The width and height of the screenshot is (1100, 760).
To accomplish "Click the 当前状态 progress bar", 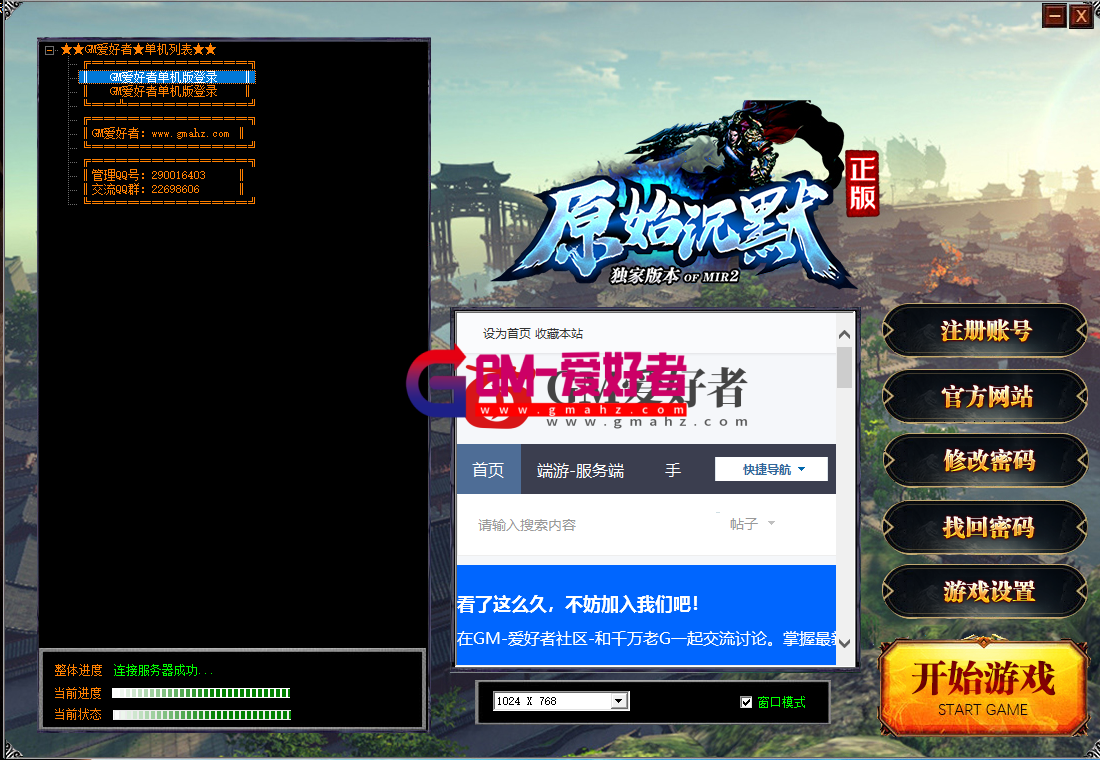I will pyautogui.click(x=201, y=715).
